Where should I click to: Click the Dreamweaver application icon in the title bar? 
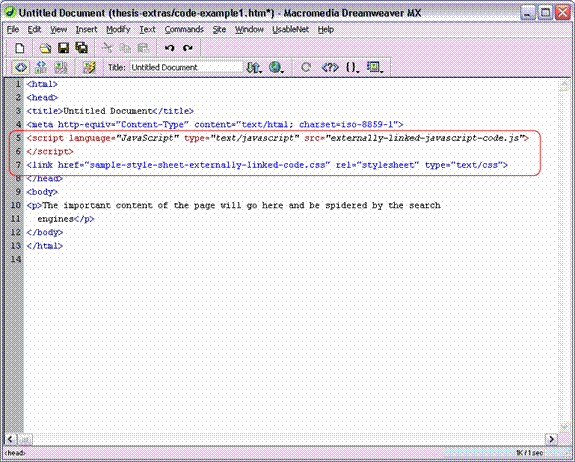(x=10, y=13)
